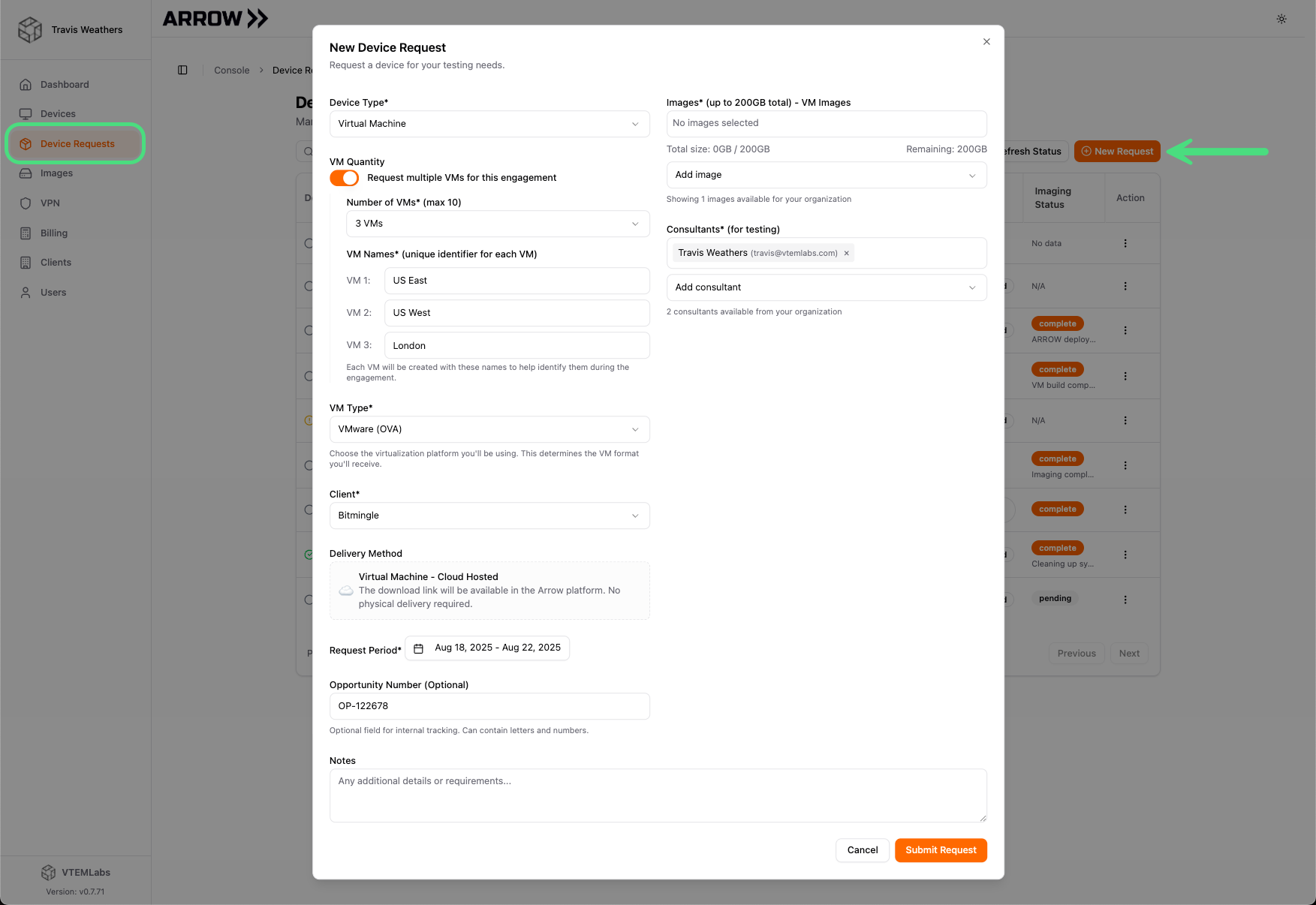Click the VPN shield icon
This screenshot has width=1316, height=905.
26,203
